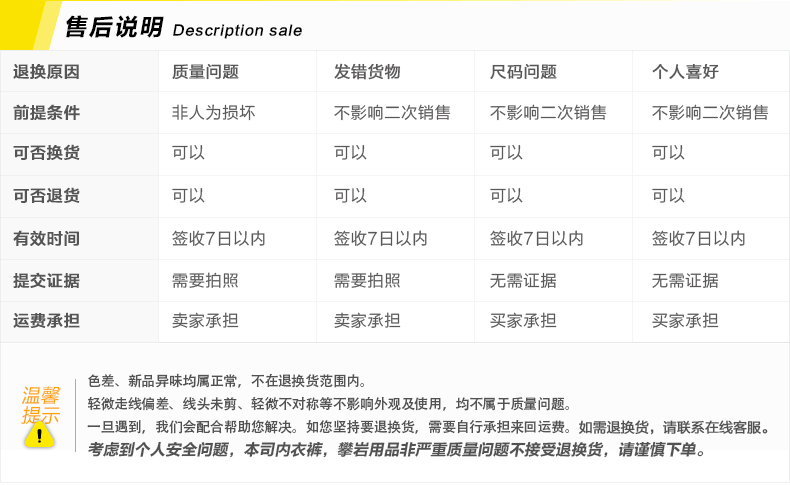Screen dimensions: 790x485
Task: Click 无需证据 under 尺码问题
Action: coord(523,281)
